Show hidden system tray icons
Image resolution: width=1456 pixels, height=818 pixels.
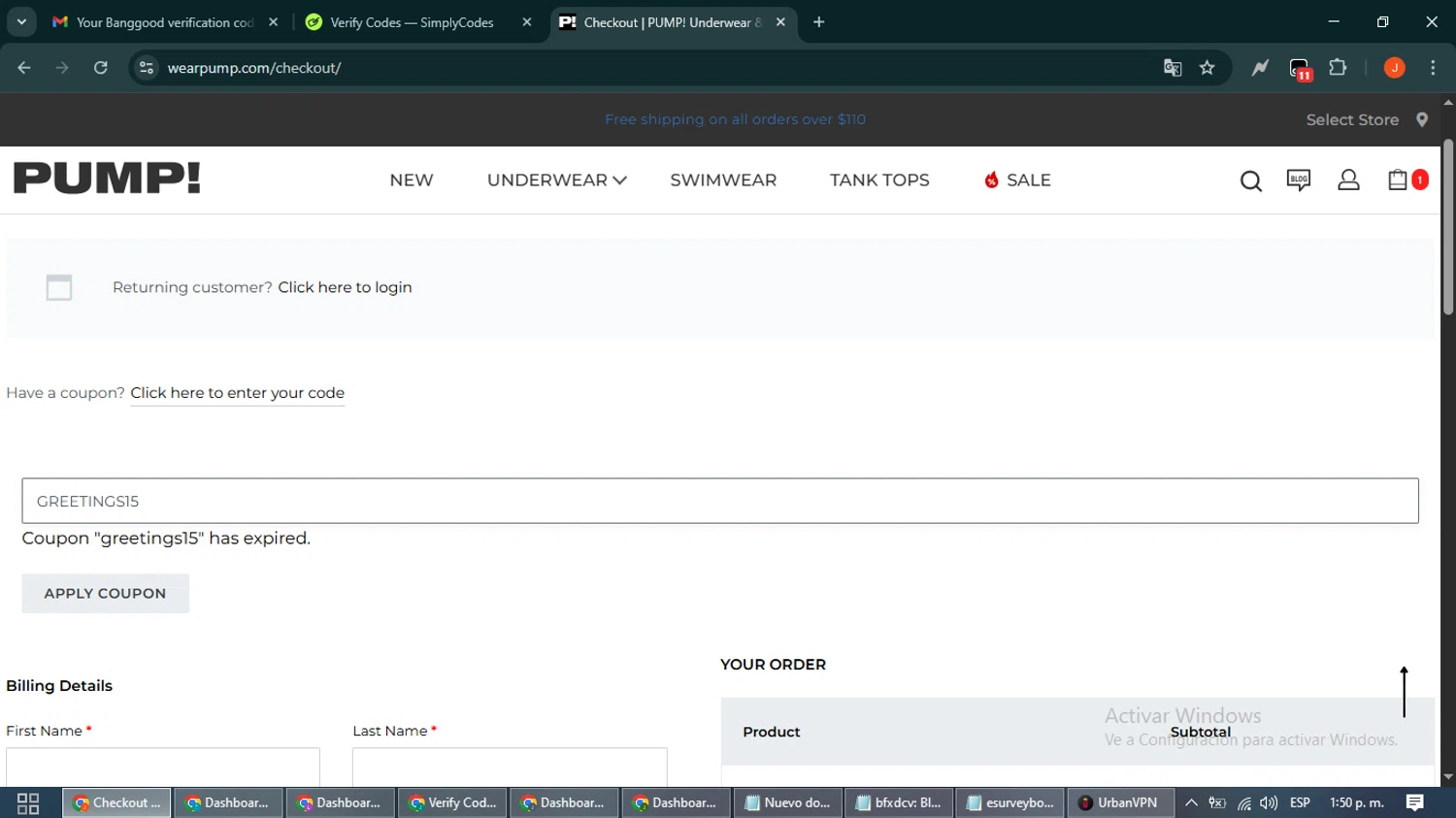pyautogui.click(x=1191, y=803)
